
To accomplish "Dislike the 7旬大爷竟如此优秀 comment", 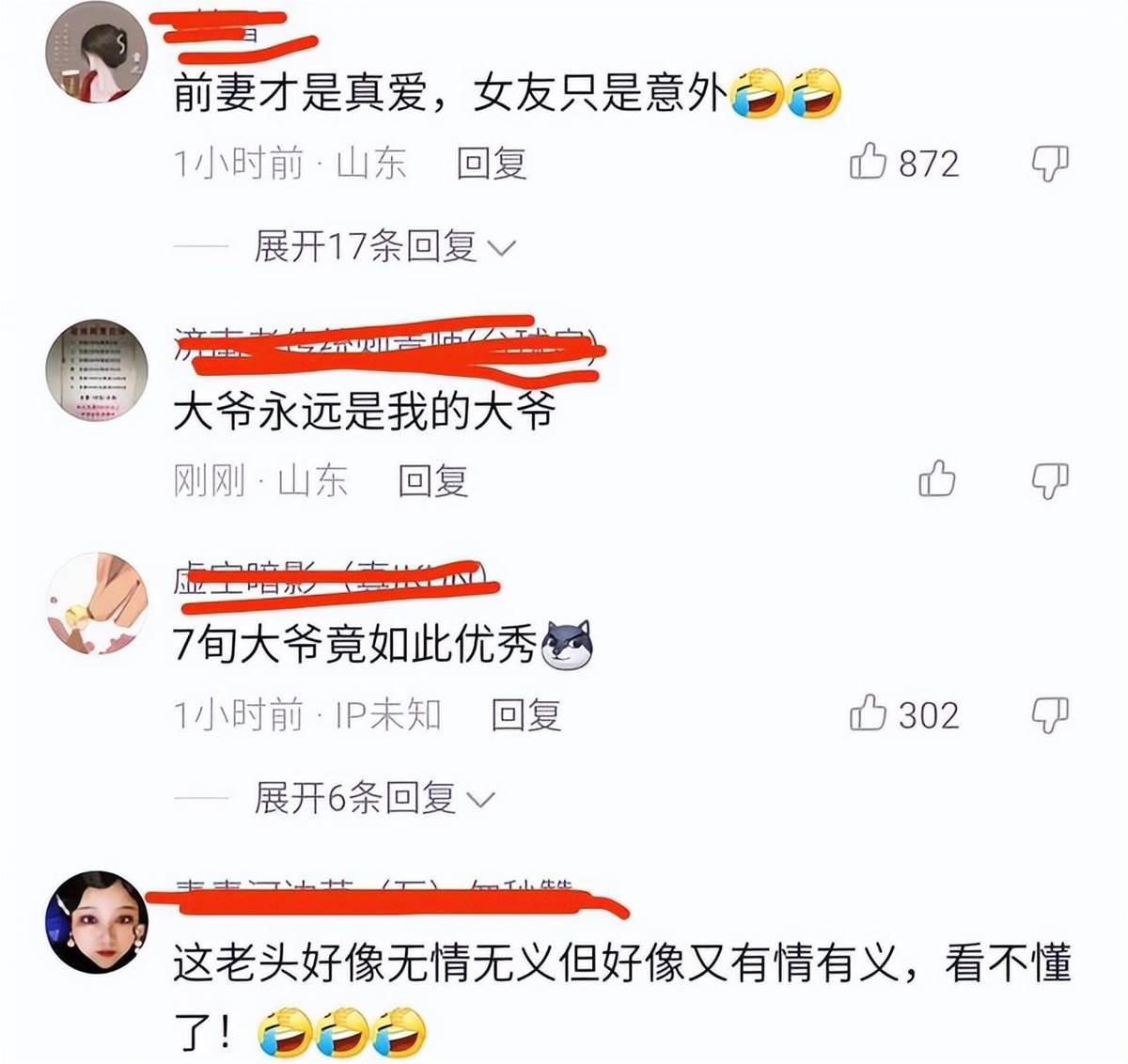I will tap(1050, 715).
